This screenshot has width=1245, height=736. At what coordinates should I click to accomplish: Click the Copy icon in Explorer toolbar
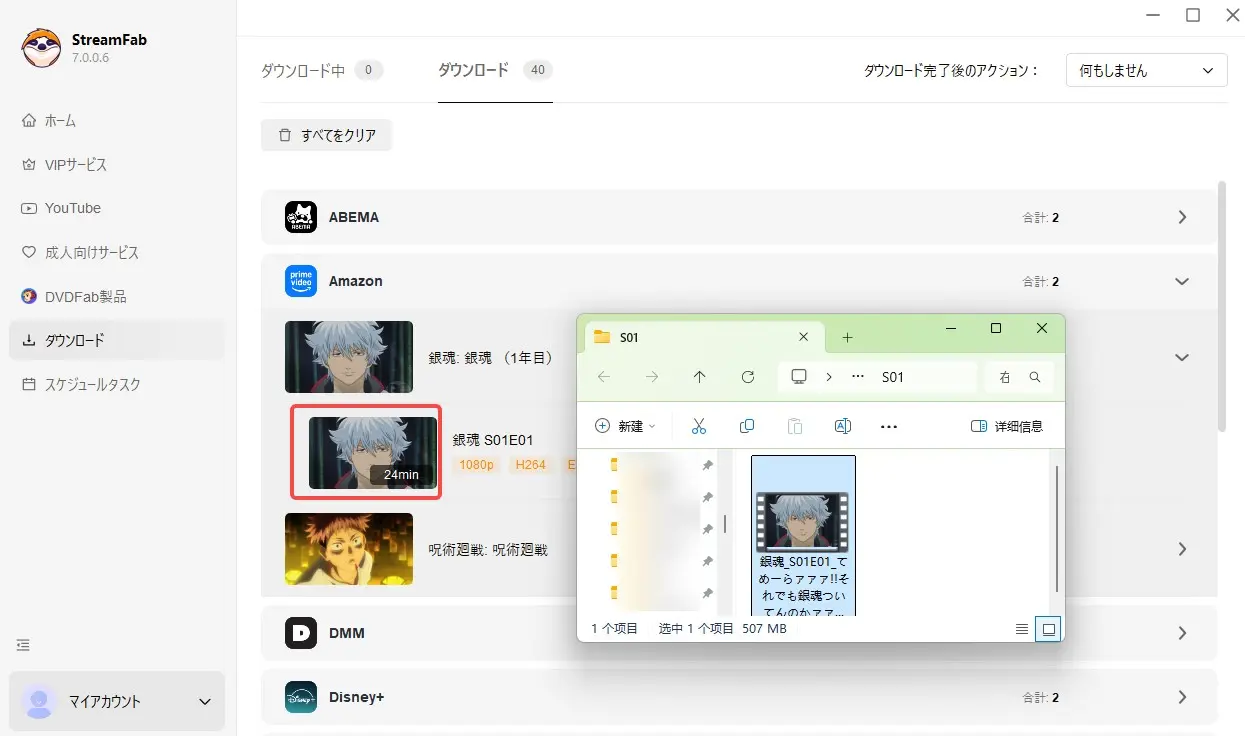747,426
